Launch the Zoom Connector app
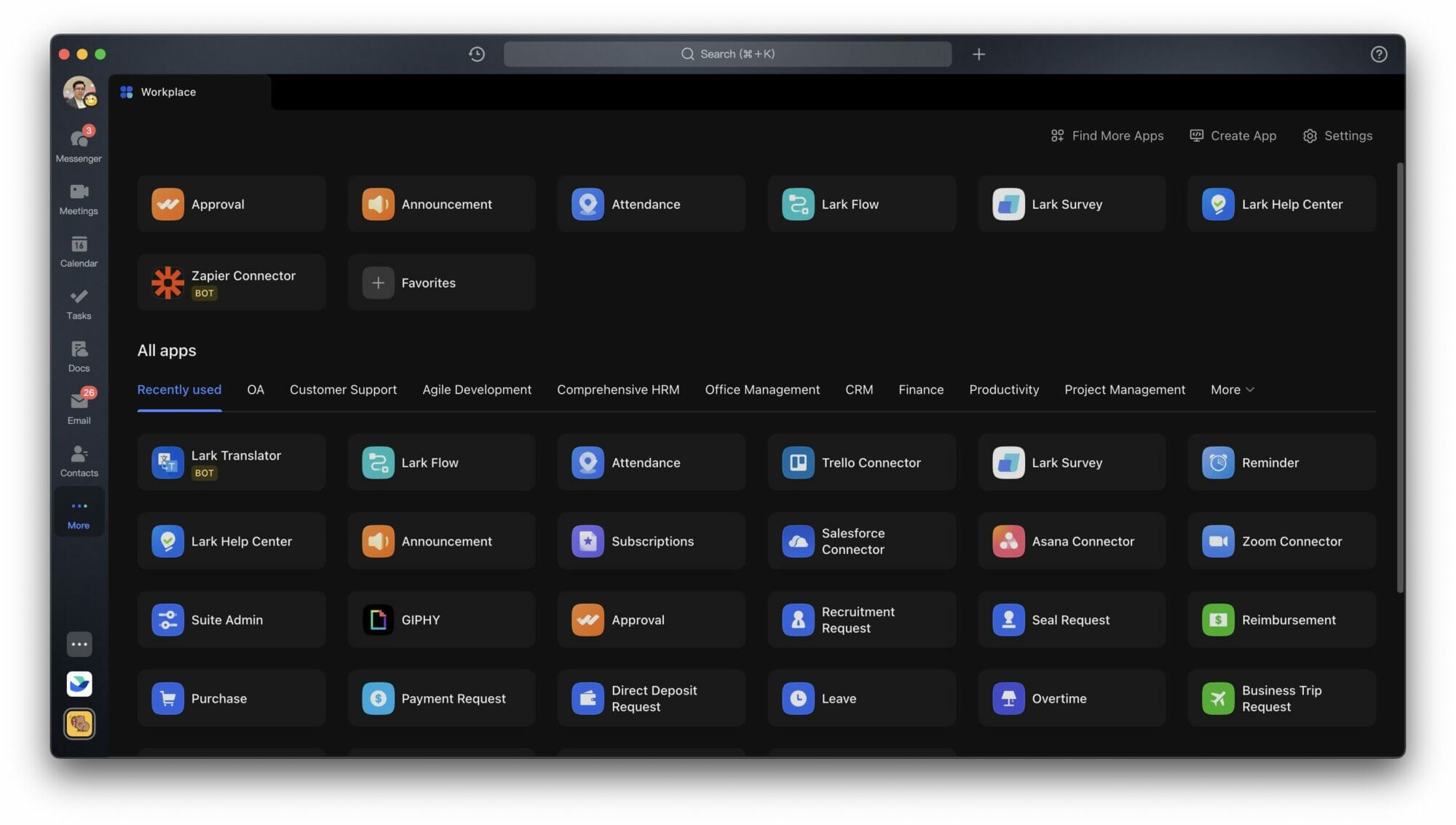 [1281, 541]
